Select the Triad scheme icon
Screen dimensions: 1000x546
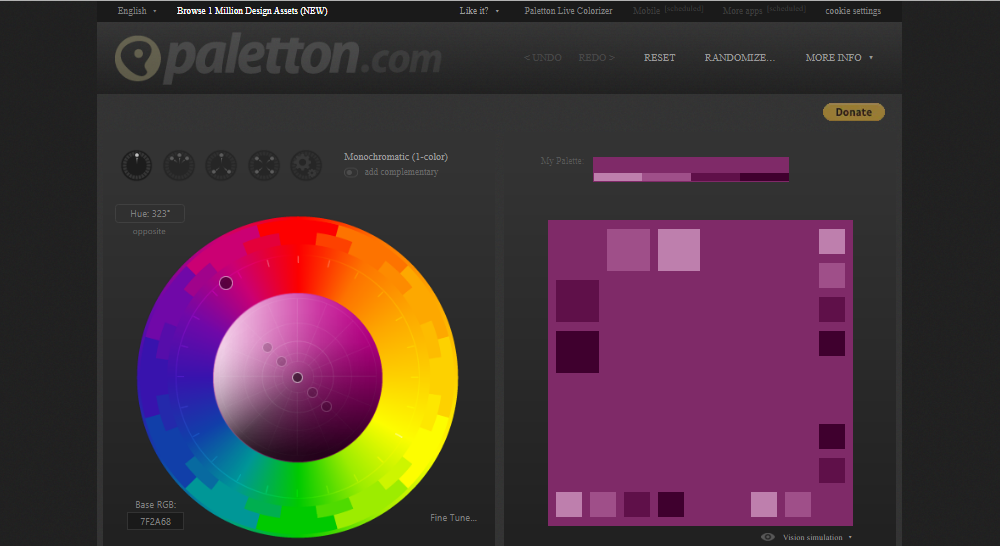coord(221,166)
